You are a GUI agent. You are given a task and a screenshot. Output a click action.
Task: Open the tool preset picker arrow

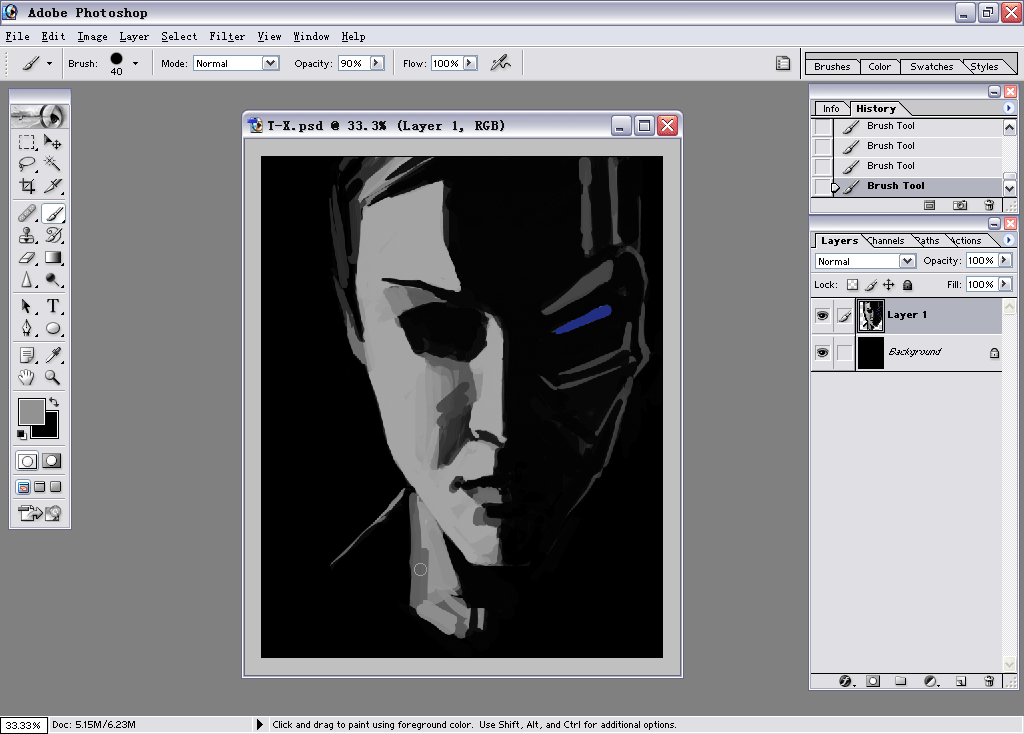pyautogui.click(x=49, y=63)
